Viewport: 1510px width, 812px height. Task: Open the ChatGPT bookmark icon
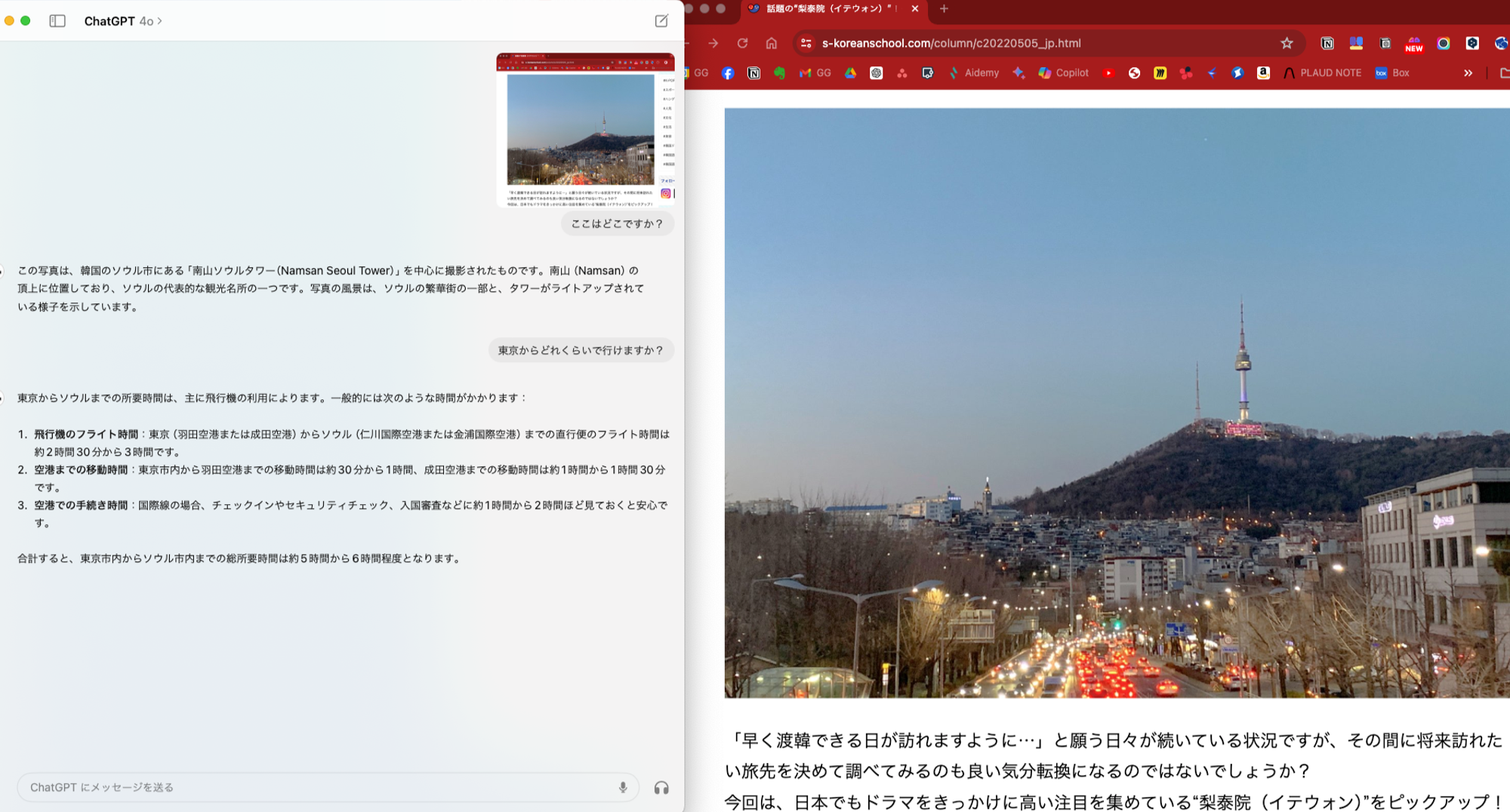[x=876, y=72]
